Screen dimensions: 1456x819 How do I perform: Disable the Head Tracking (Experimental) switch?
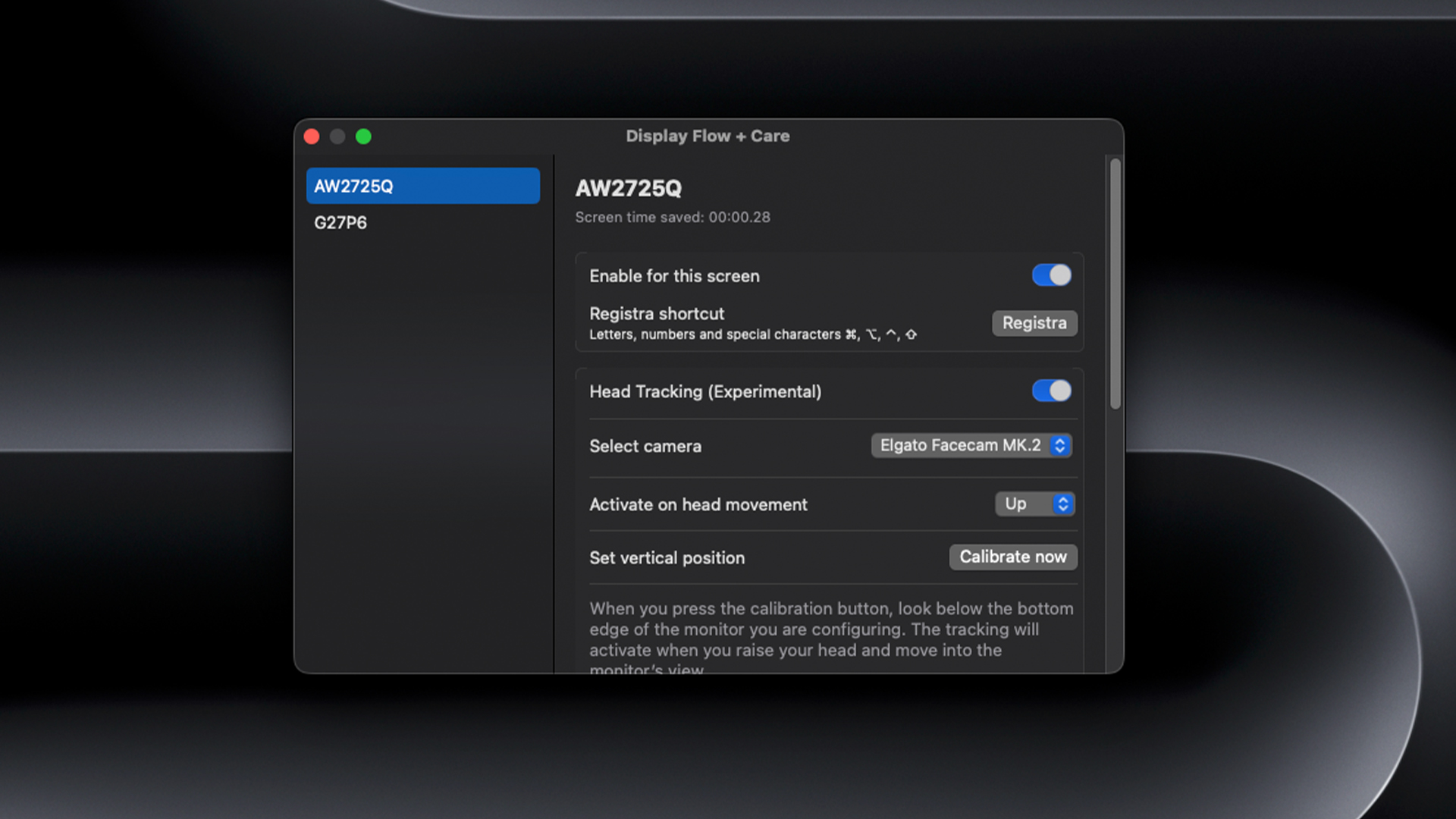point(1051,391)
